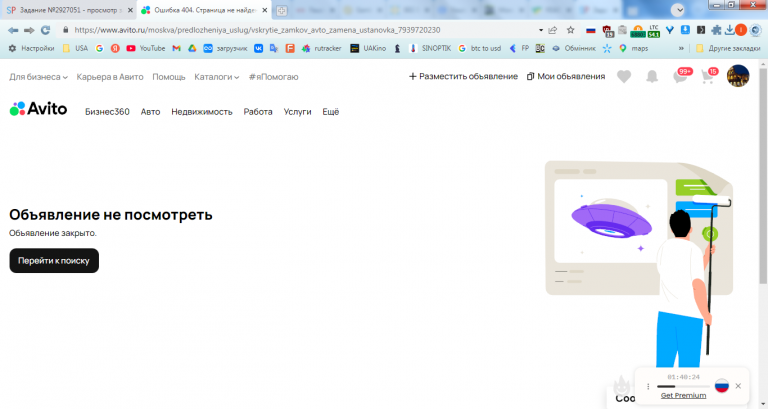
Task: Open the VPN widget three-dot menu
Action: click(648, 386)
